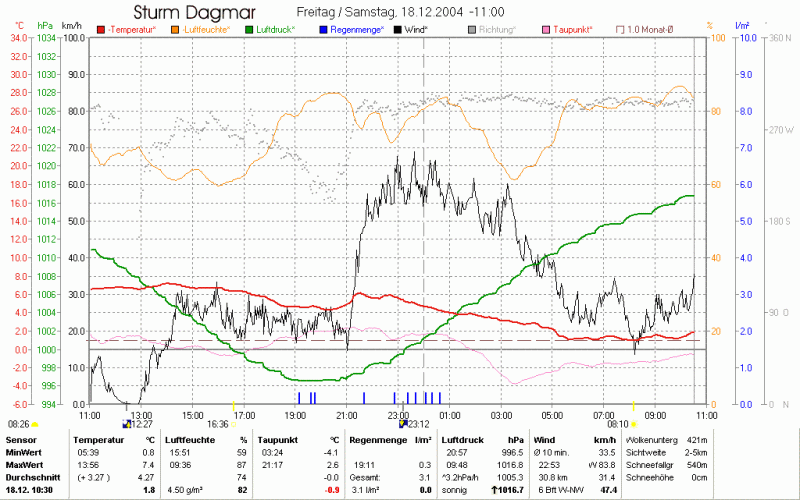
Task: Click the orange % axis unit label
Action: click(x=710, y=25)
